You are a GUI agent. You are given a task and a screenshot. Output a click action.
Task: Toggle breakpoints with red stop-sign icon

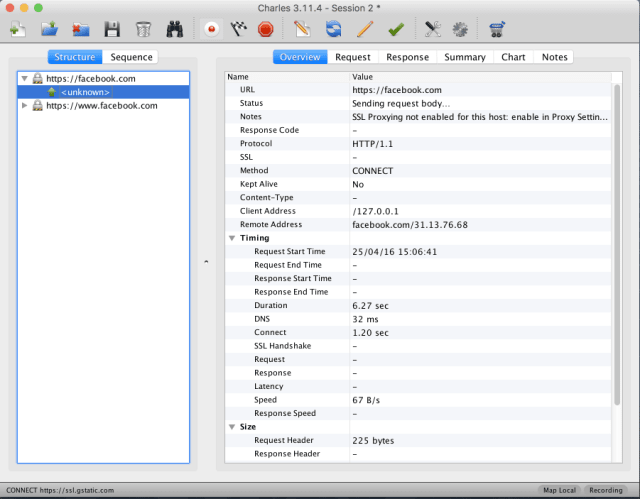coord(266,29)
